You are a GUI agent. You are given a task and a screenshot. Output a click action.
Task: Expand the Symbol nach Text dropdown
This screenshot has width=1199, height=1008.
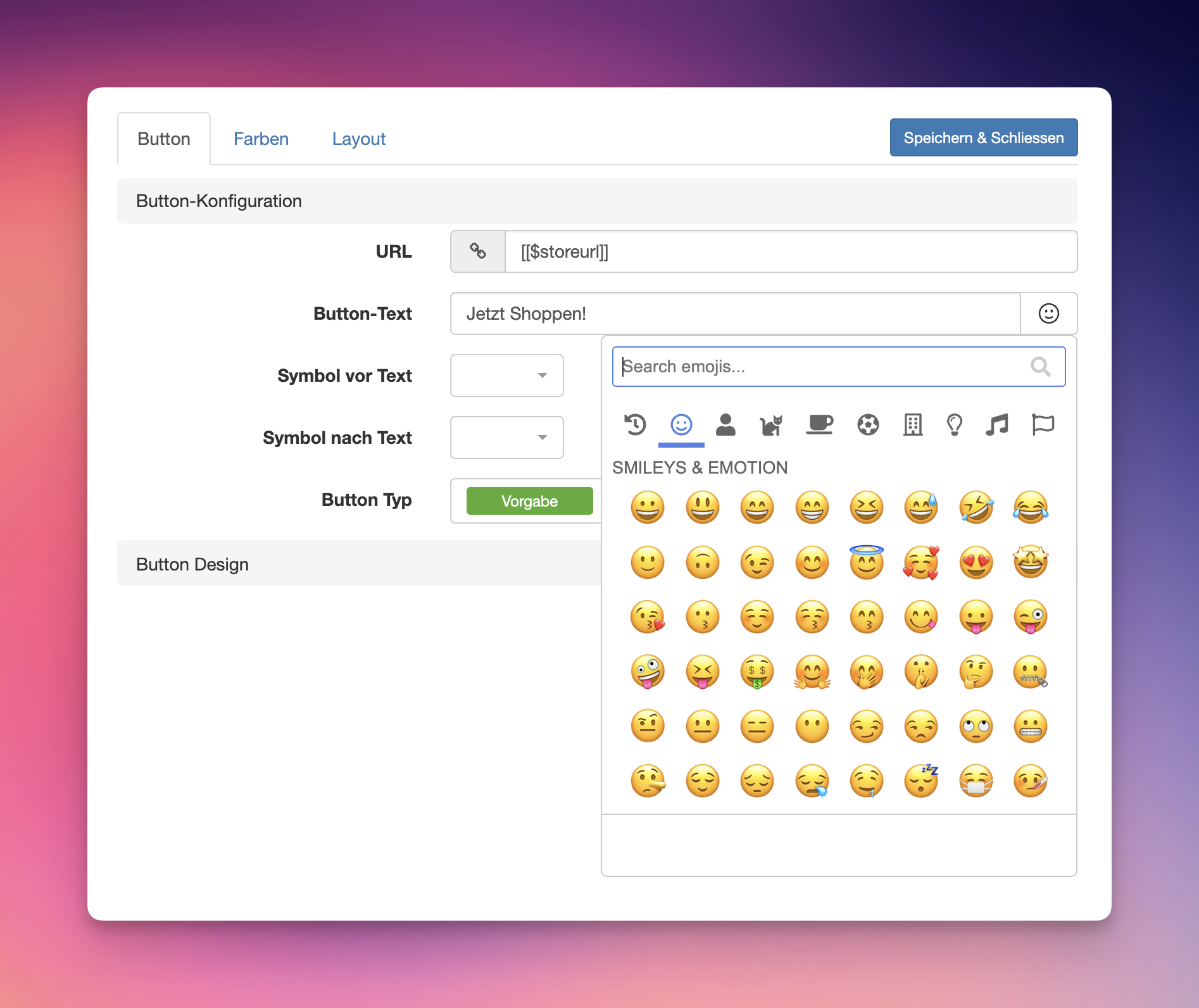pyautogui.click(x=506, y=437)
